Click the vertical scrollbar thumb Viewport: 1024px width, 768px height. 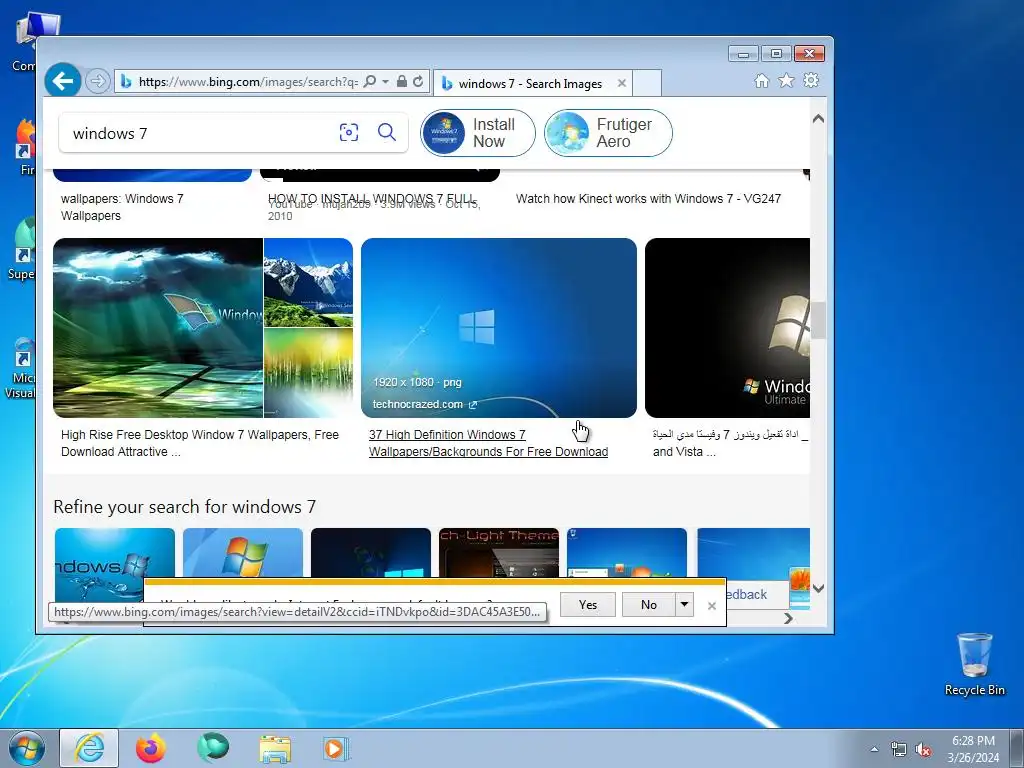point(818,320)
